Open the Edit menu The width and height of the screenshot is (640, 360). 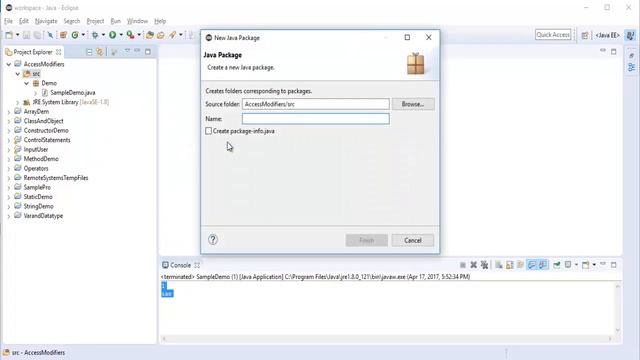point(24,21)
